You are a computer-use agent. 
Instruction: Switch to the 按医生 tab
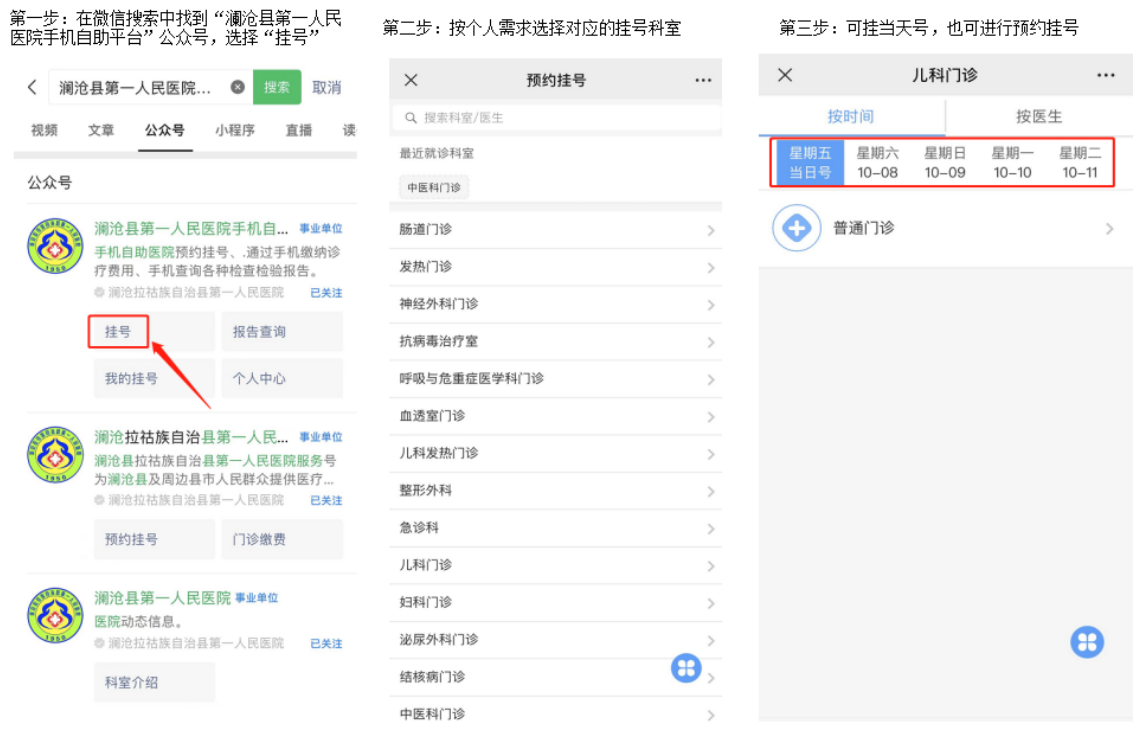coord(1039,116)
